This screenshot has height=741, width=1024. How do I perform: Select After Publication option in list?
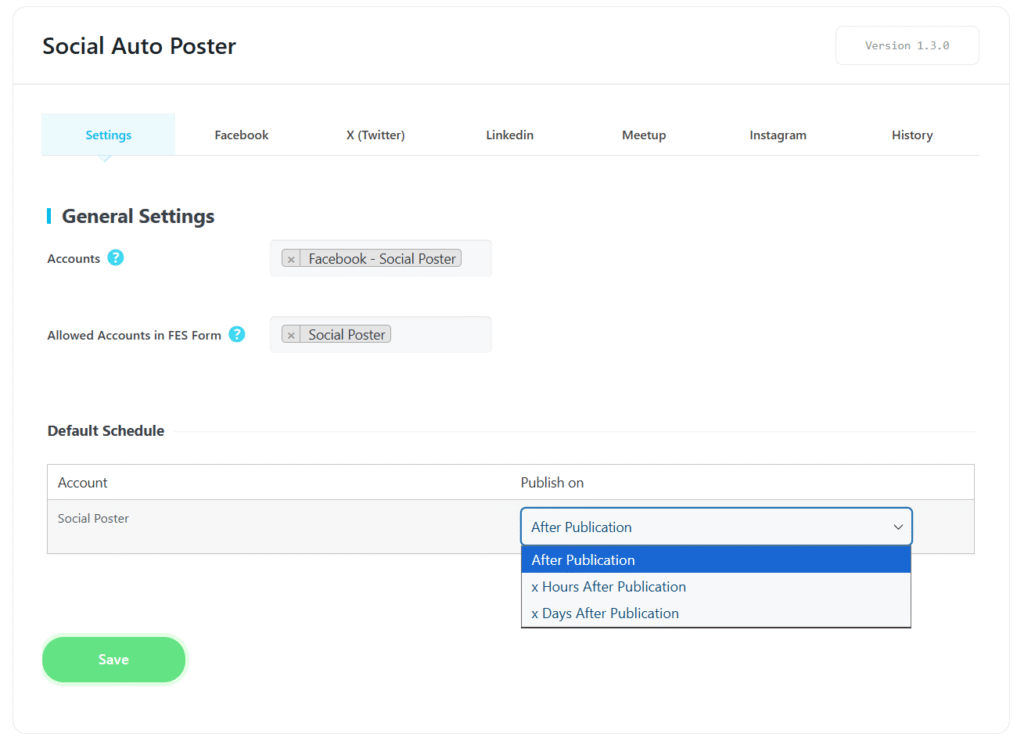pos(715,560)
